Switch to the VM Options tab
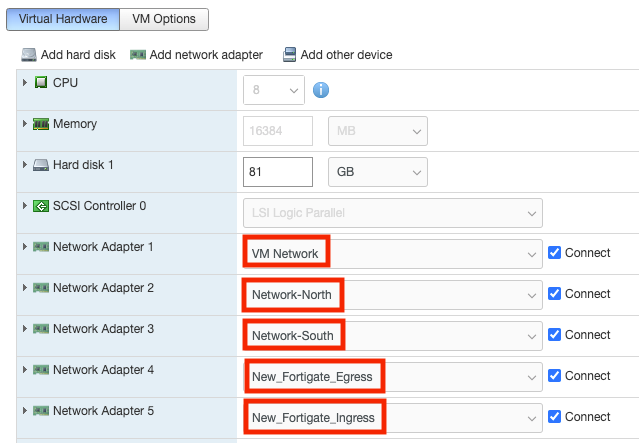Screen dimensions: 639x443 coord(164,18)
